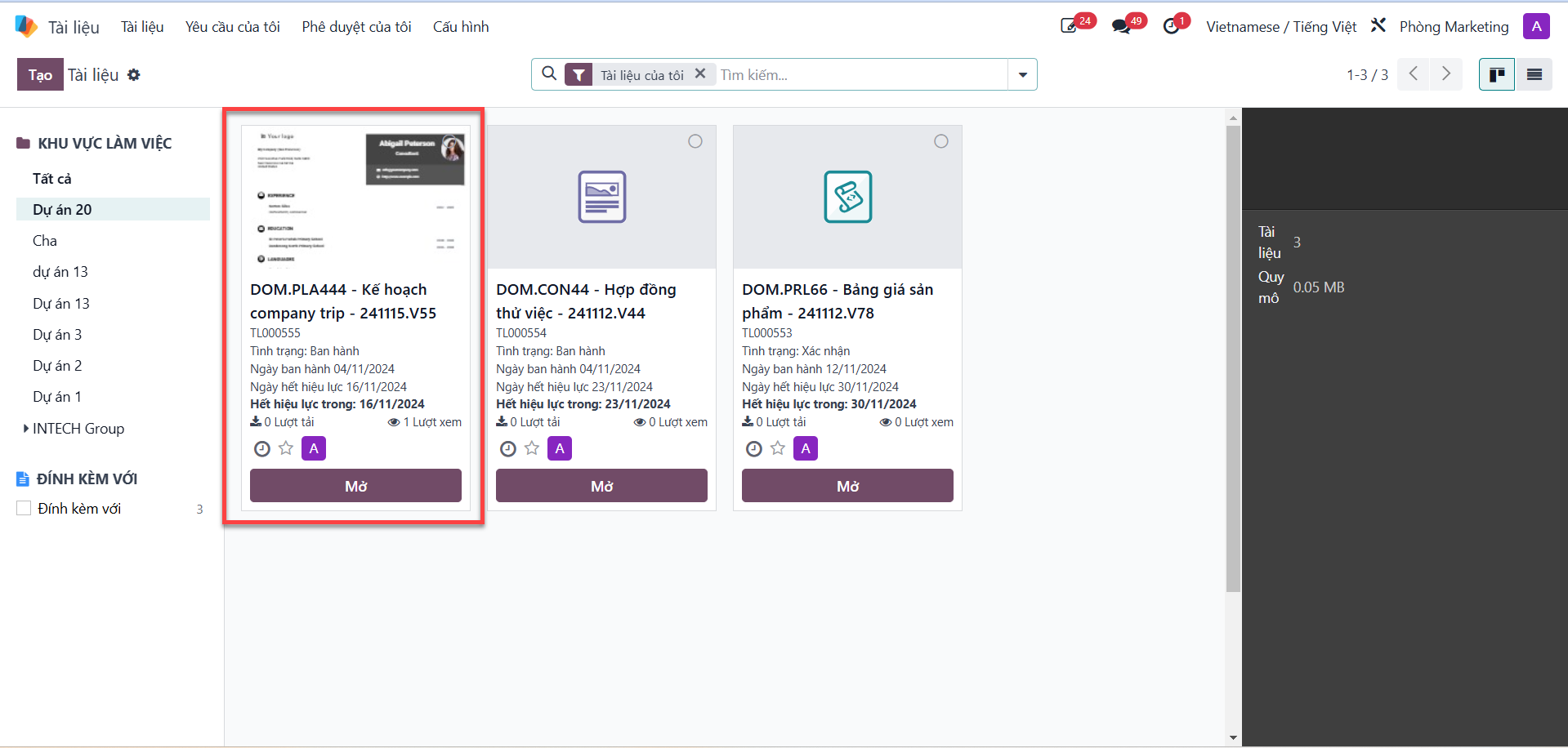1568x748 pixels.
Task: Focus the Tìm kiếm search field
Action: point(861,74)
